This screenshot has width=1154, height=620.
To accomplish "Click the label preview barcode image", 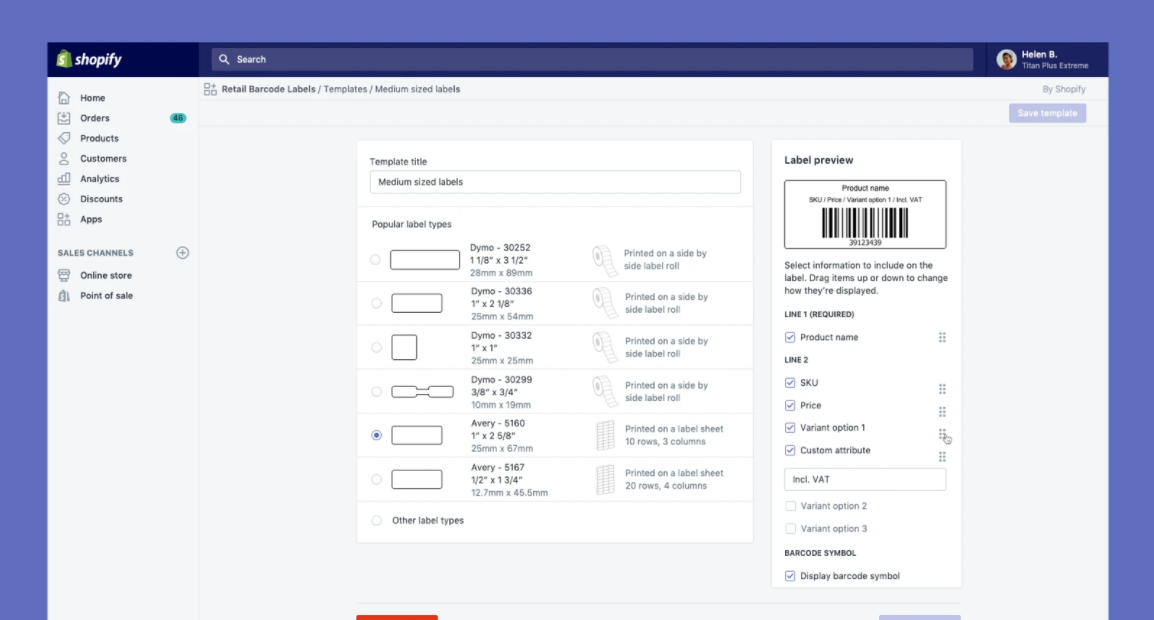I will 865,223.
